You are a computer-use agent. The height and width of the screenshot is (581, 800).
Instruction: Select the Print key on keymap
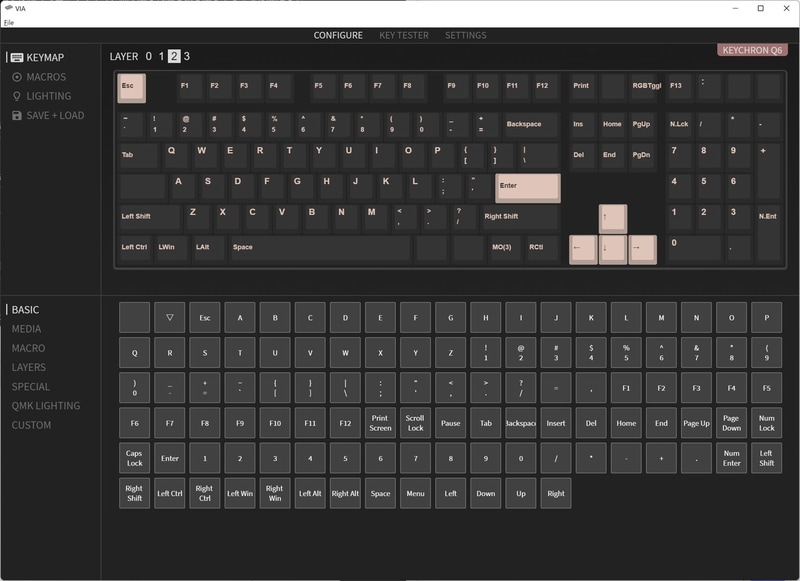(583, 87)
